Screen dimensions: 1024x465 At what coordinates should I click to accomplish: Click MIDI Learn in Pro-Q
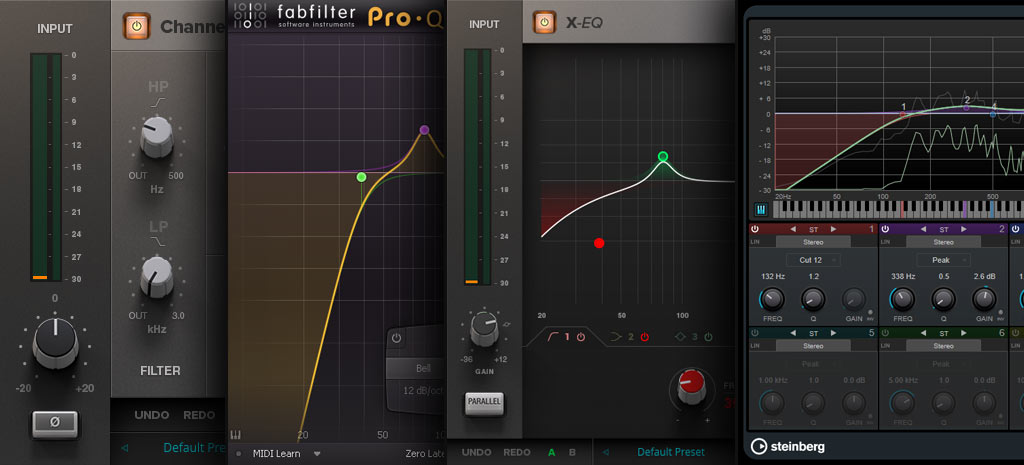[x=277, y=454]
